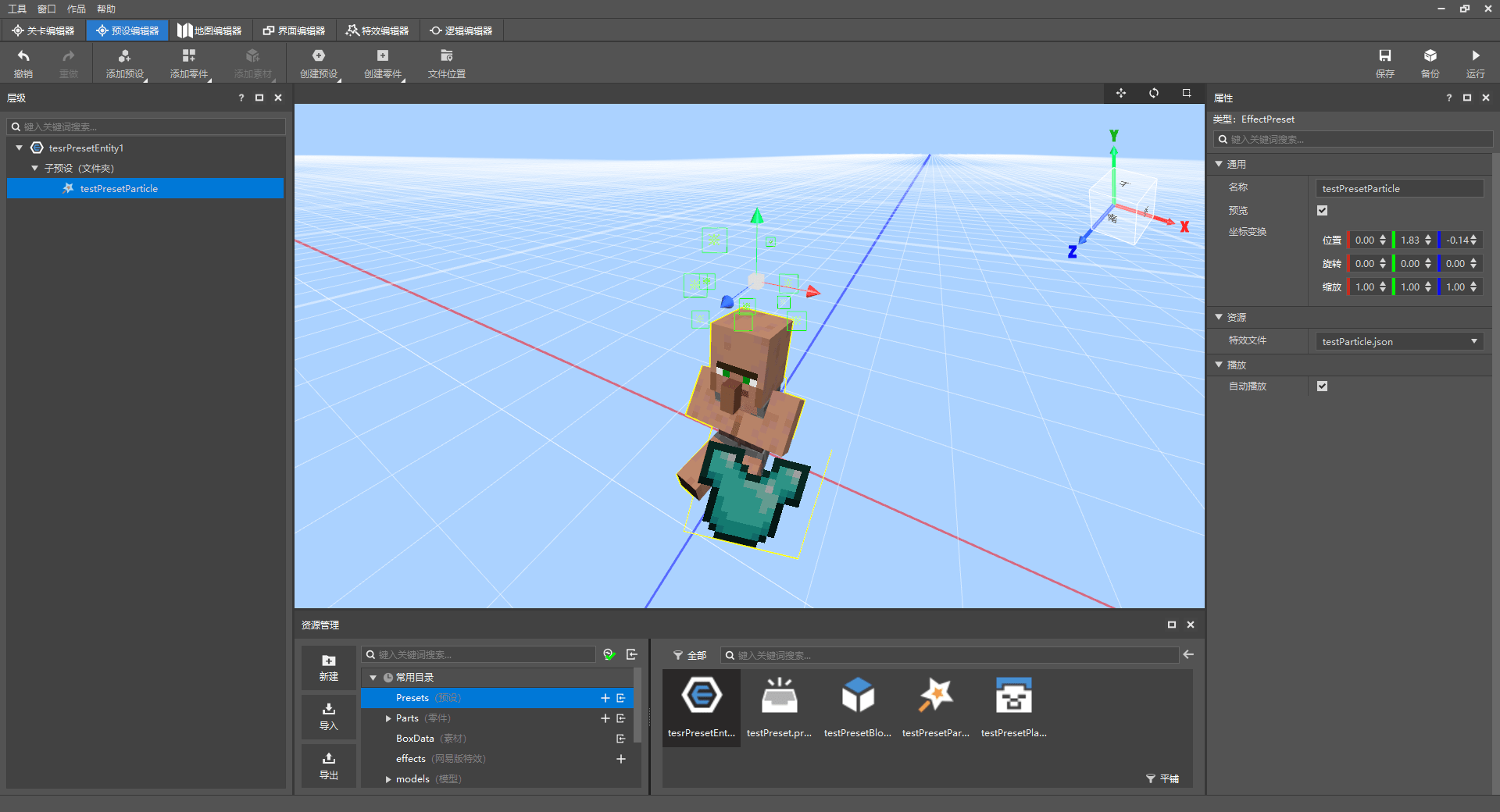
Task: Open 添加零件 add part tool
Action: [x=189, y=63]
